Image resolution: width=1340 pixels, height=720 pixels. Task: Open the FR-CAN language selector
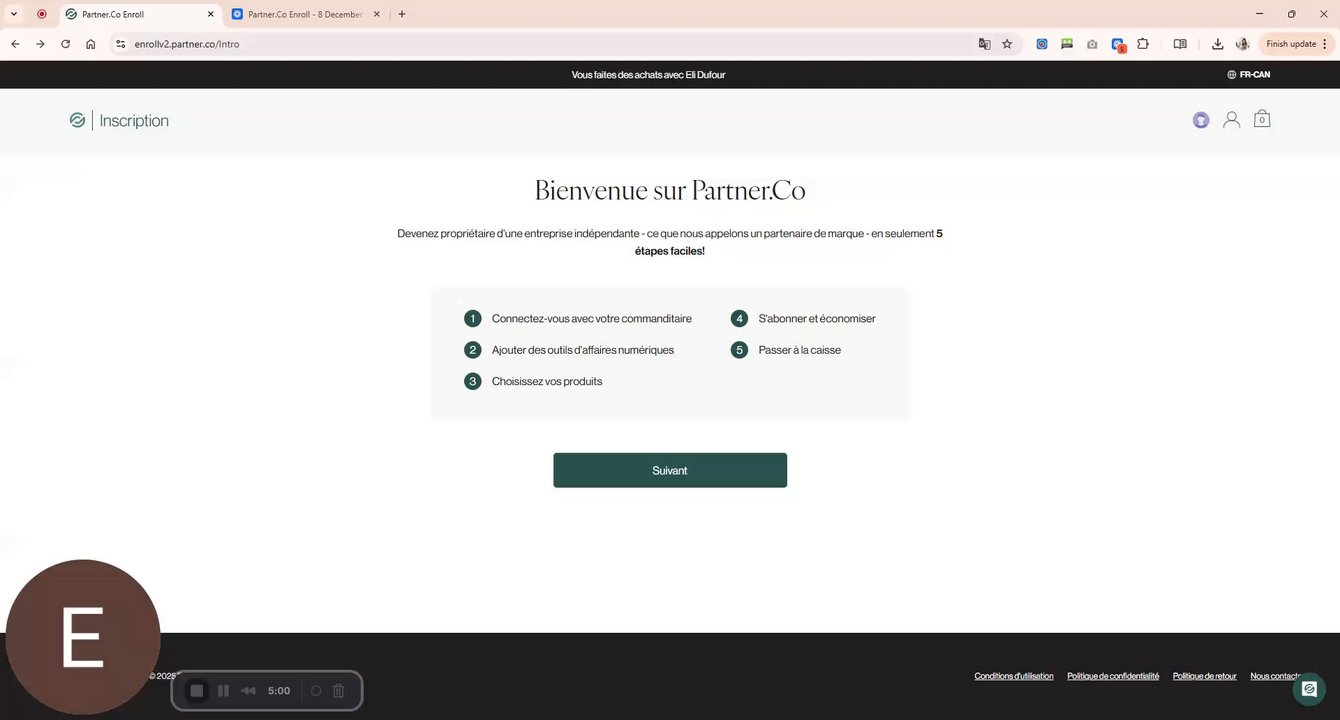[1249, 75]
